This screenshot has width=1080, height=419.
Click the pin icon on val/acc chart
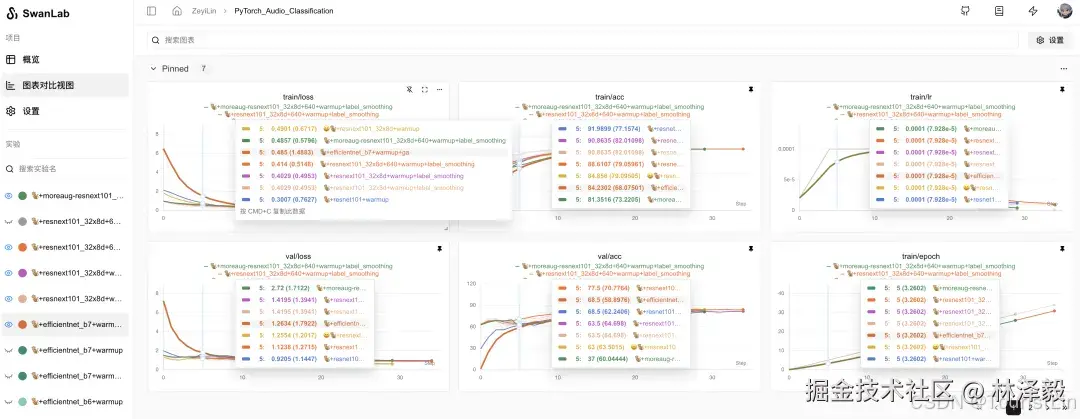pos(751,249)
